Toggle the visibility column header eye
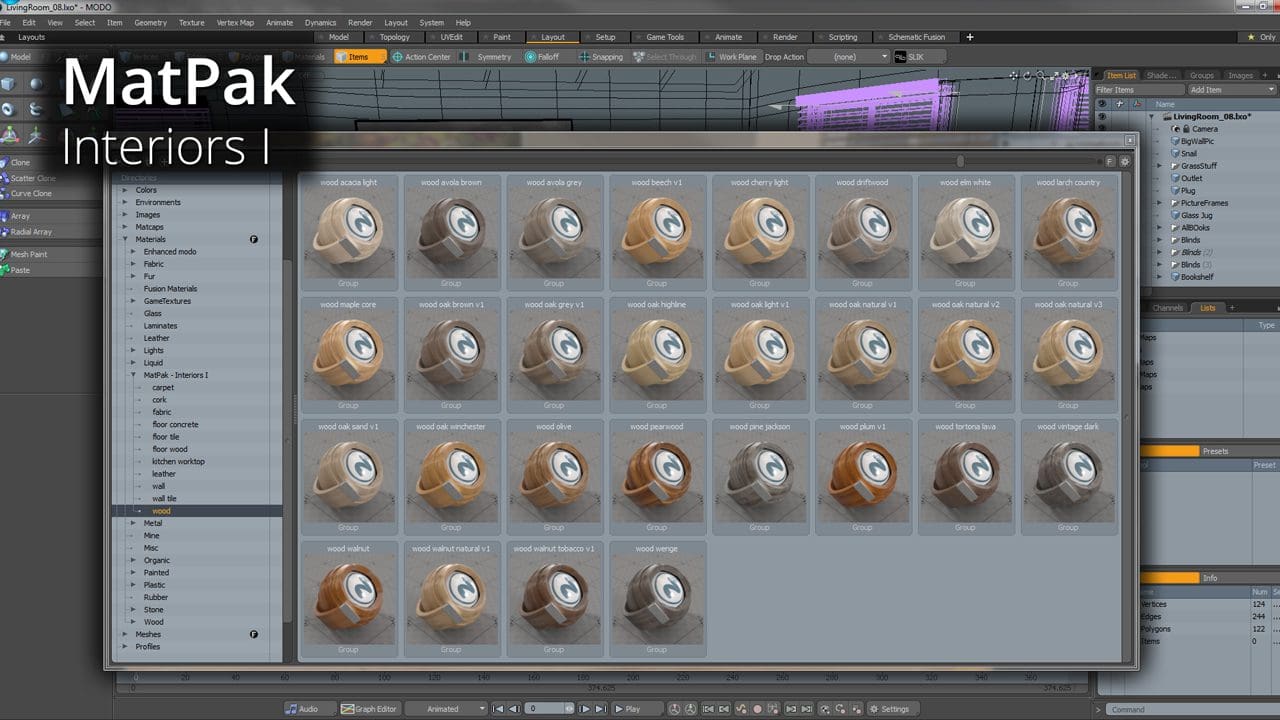The width and height of the screenshot is (1280, 720). coord(1104,104)
